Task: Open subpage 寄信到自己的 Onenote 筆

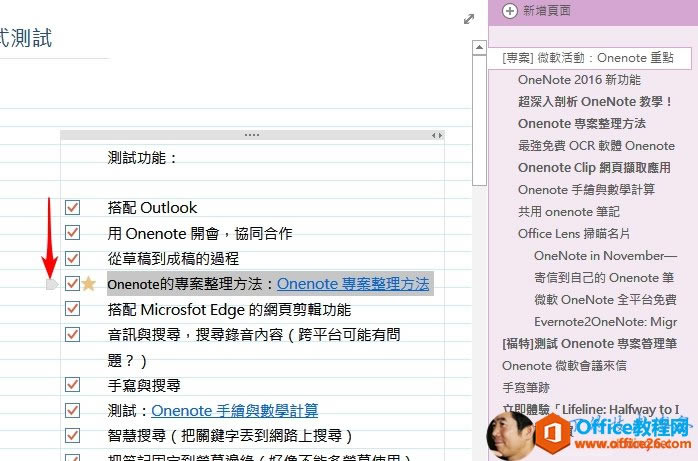Action: 604,278
